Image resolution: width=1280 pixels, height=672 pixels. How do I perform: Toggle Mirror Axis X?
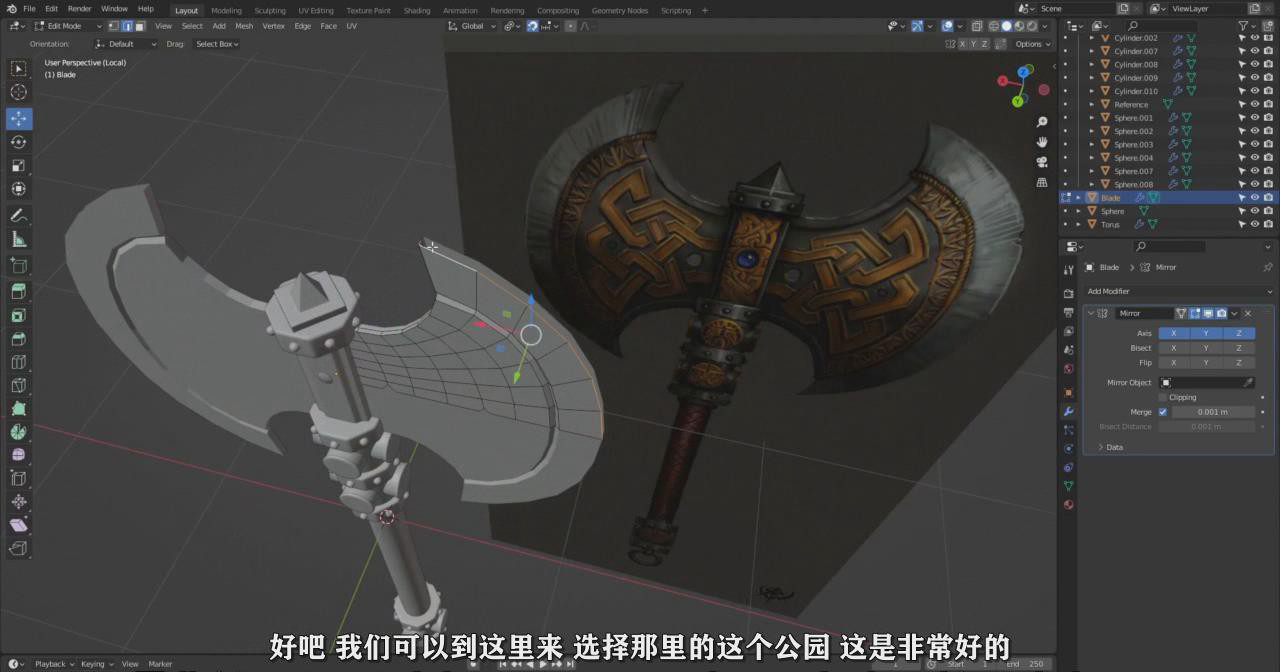coord(1174,333)
